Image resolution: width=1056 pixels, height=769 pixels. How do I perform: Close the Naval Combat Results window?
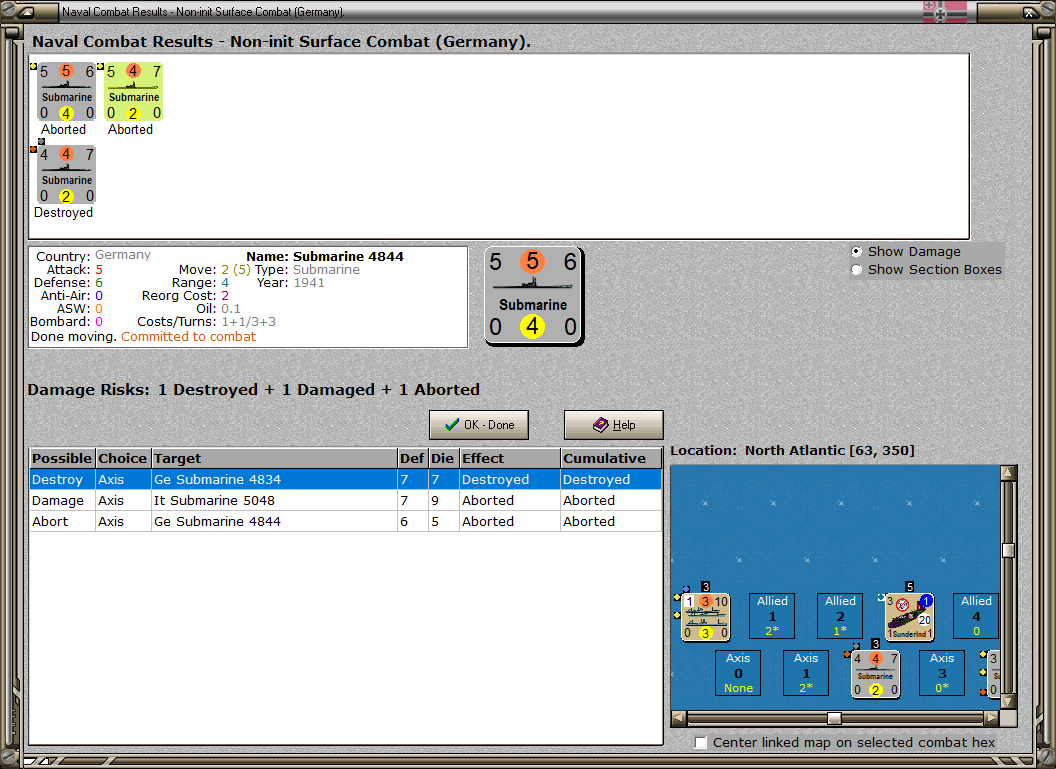[1030, 12]
